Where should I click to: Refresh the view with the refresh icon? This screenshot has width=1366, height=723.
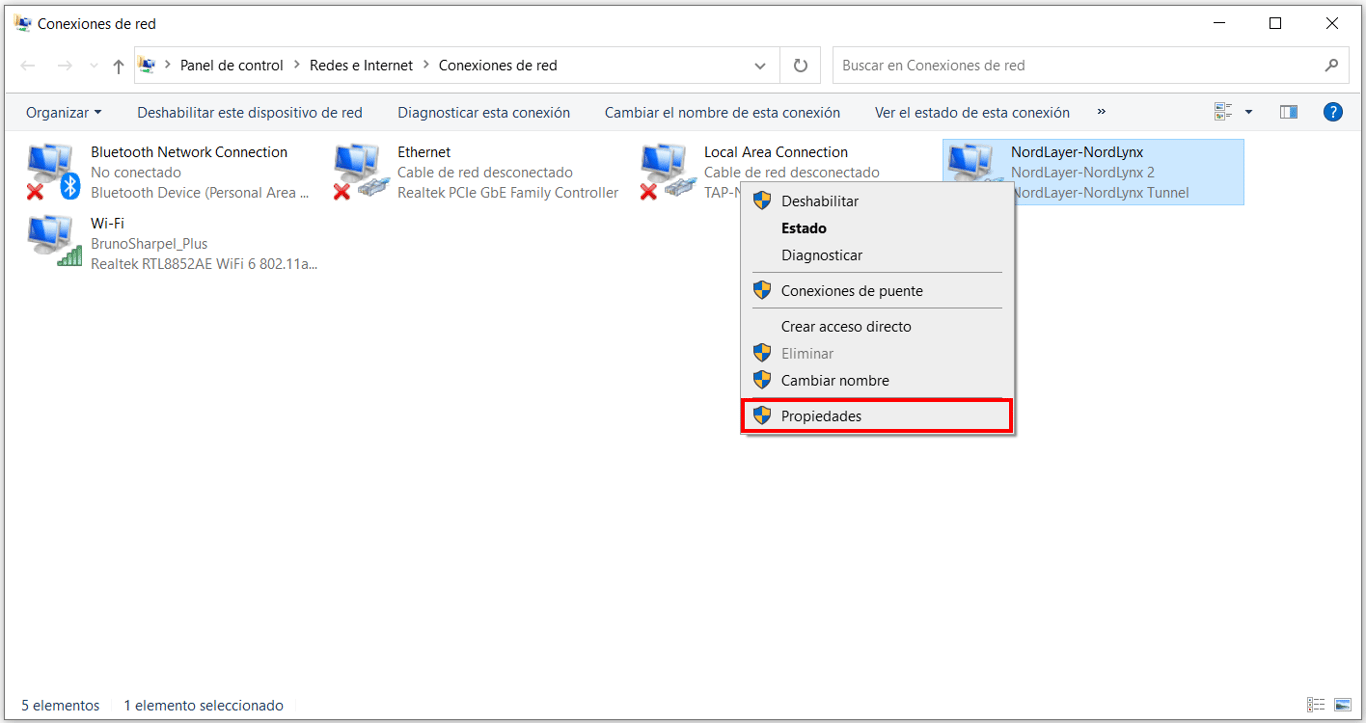click(800, 64)
